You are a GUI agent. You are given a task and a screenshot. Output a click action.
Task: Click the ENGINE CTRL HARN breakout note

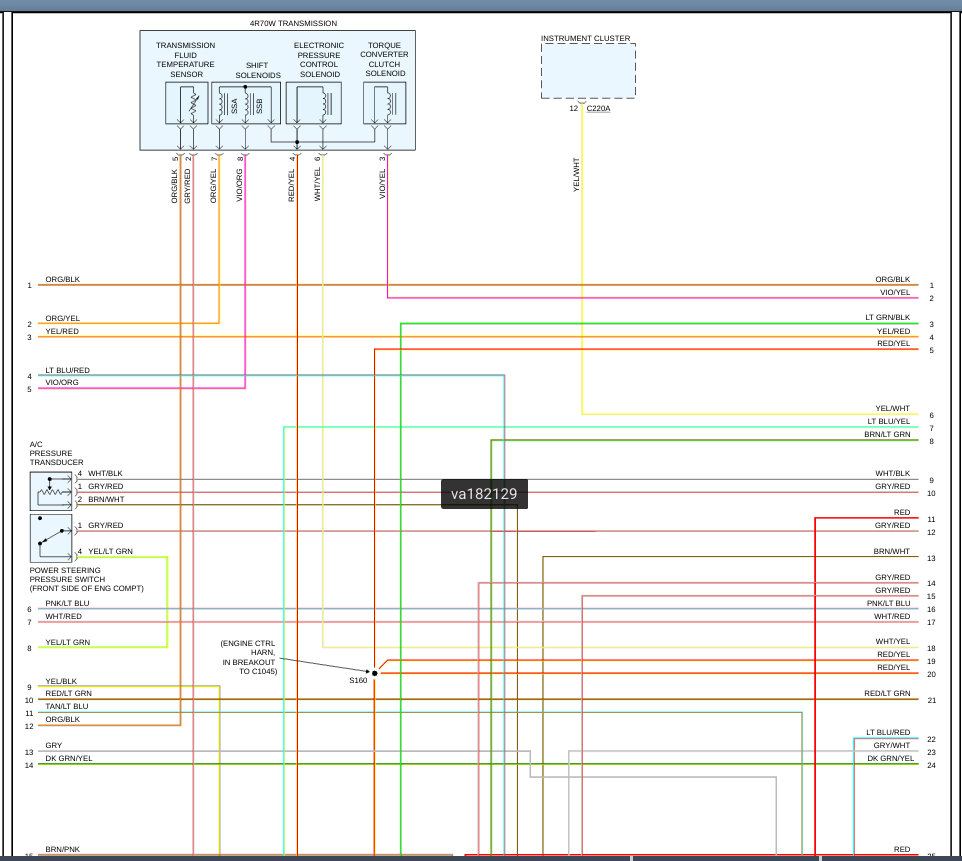coord(248,657)
